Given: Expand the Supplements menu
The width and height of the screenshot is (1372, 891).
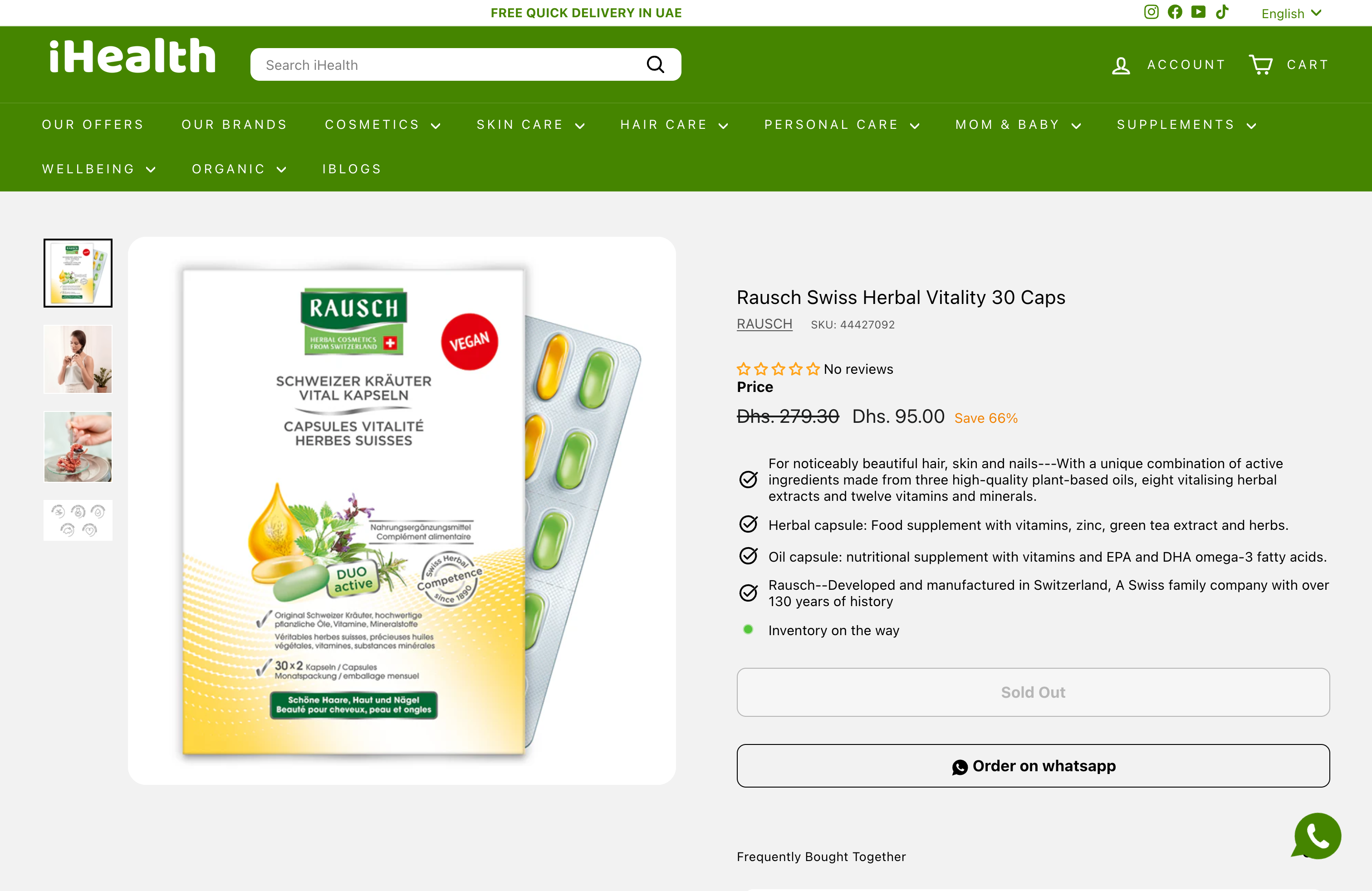Looking at the screenshot, I should pos(1186,124).
